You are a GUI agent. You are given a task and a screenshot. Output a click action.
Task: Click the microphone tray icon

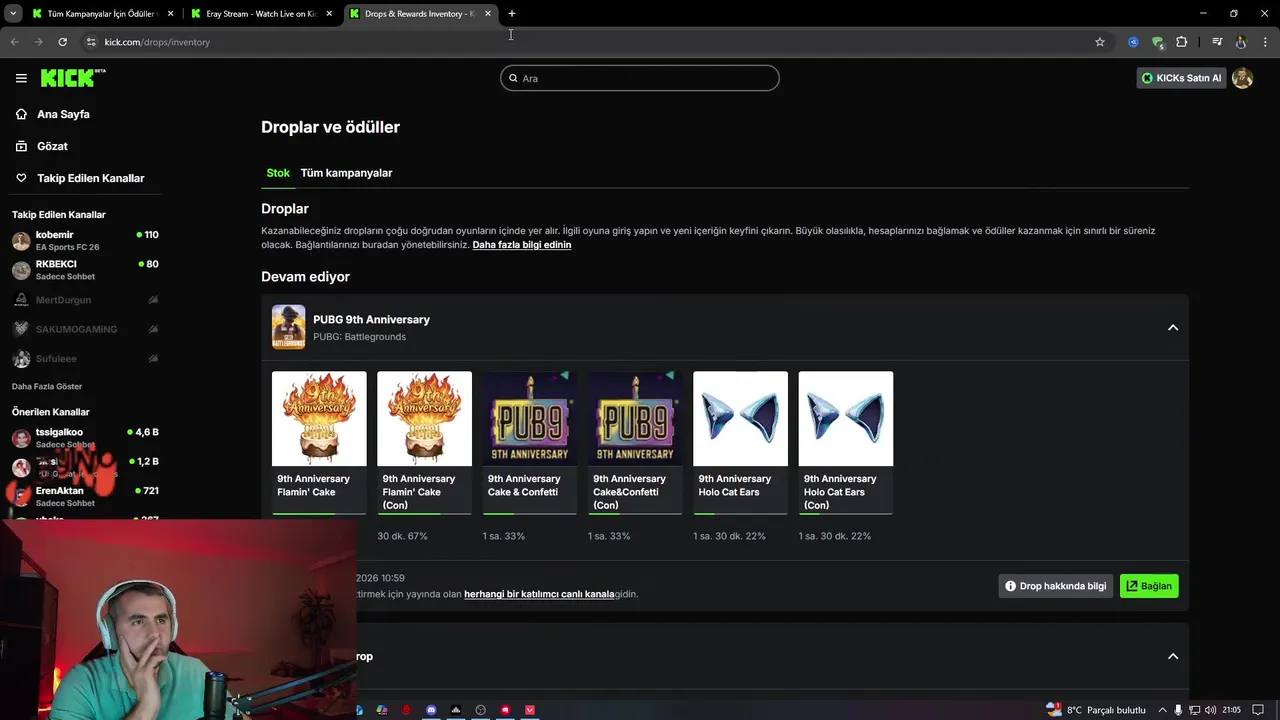coord(1179,710)
